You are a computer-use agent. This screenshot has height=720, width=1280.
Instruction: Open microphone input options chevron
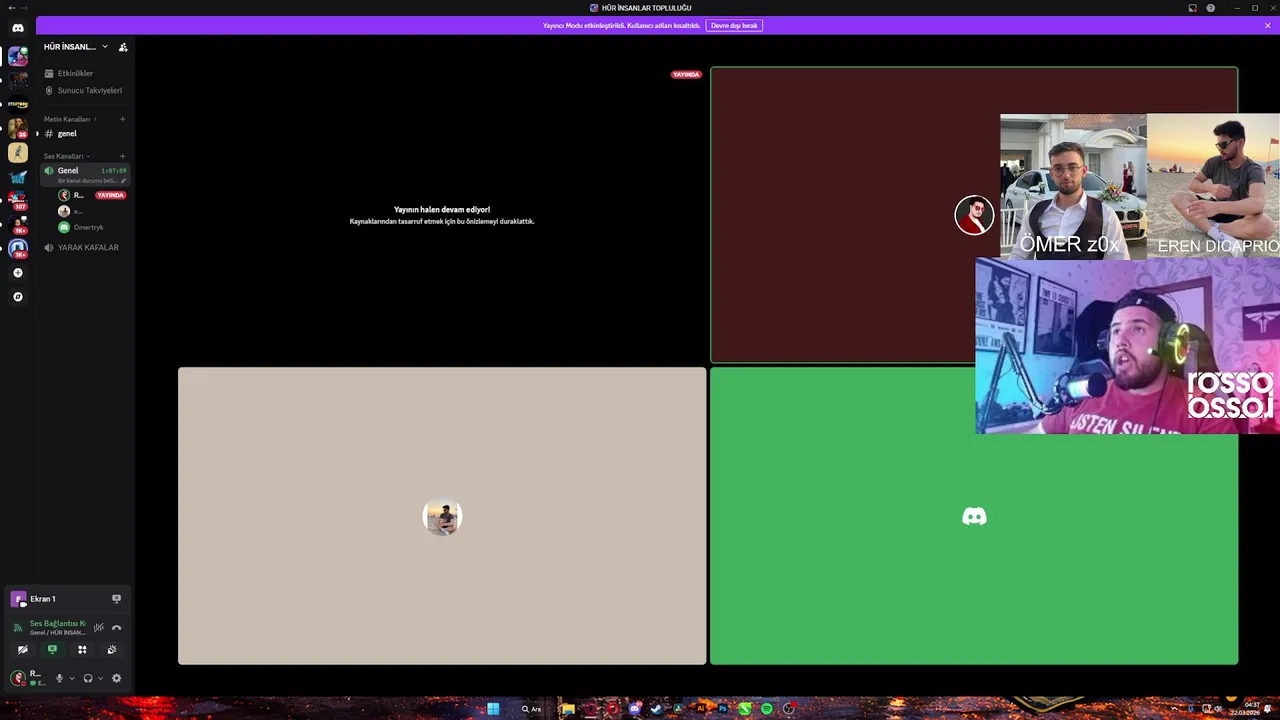[x=71, y=678]
